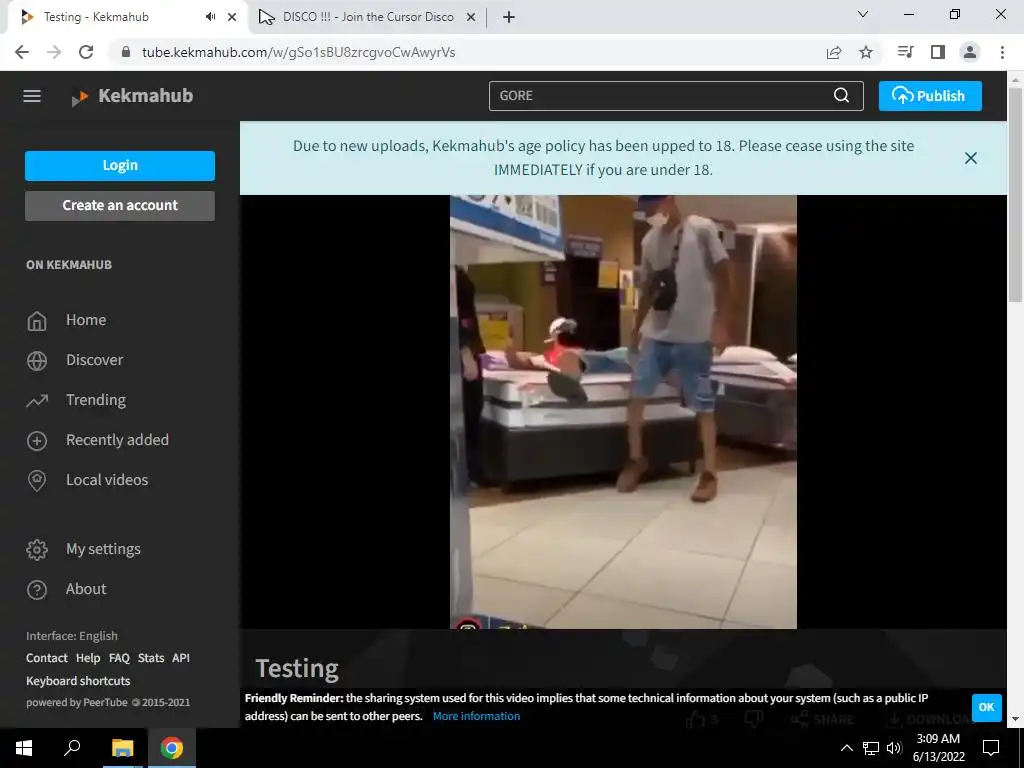This screenshot has width=1024, height=768.
Task: Open My settings
Action: (x=103, y=549)
